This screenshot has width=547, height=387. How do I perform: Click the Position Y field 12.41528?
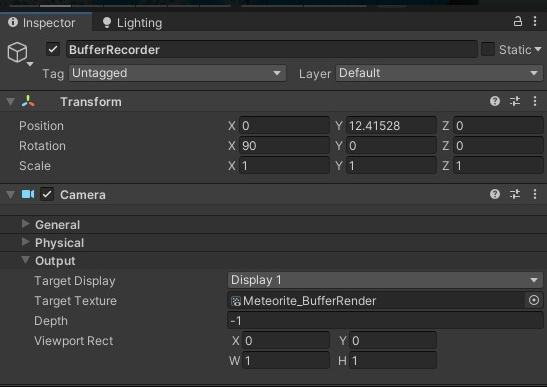pyautogui.click(x=391, y=126)
